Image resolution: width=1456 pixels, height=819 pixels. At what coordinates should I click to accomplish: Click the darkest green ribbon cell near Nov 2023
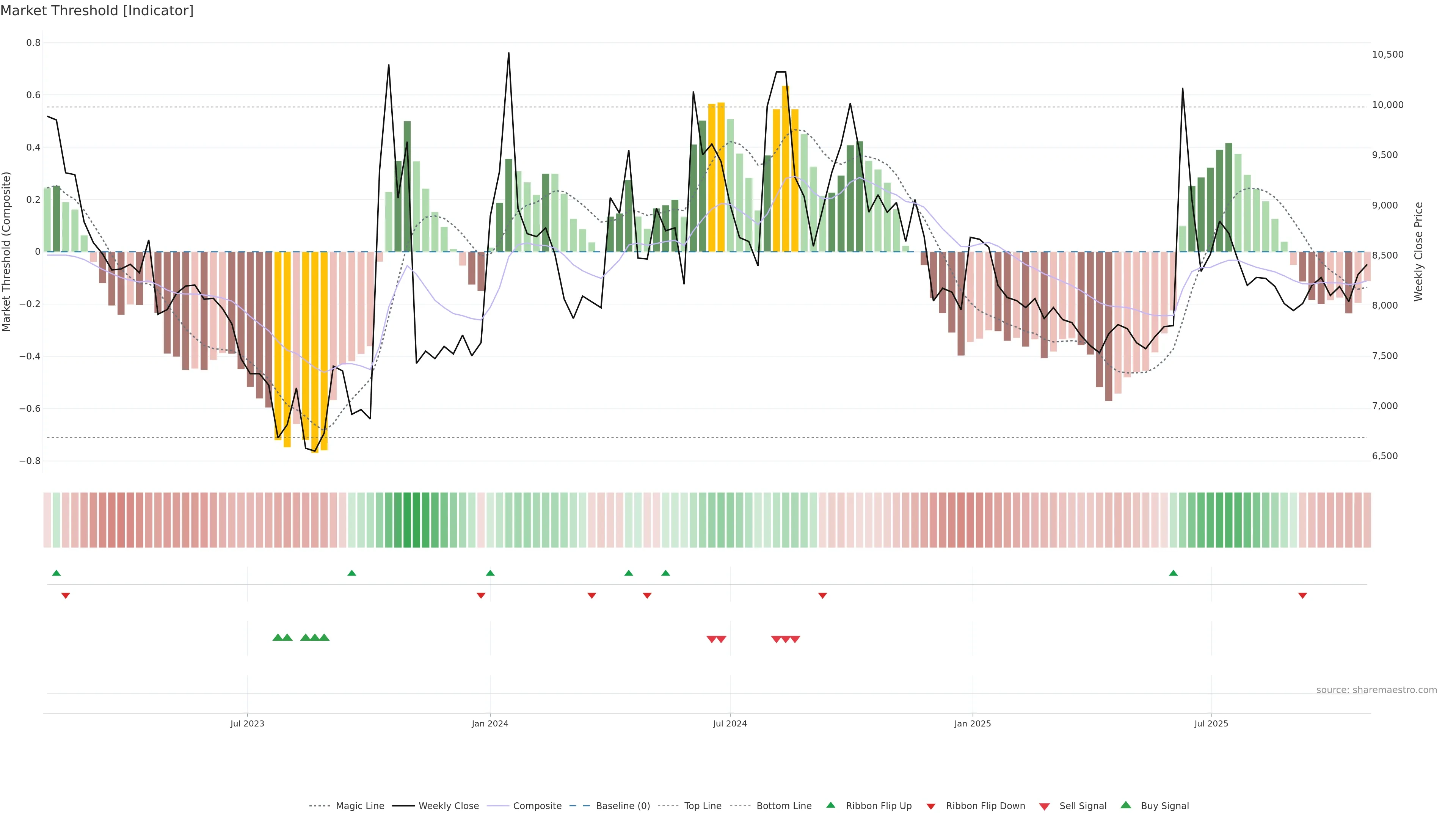pyautogui.click(x=408, y=520)
